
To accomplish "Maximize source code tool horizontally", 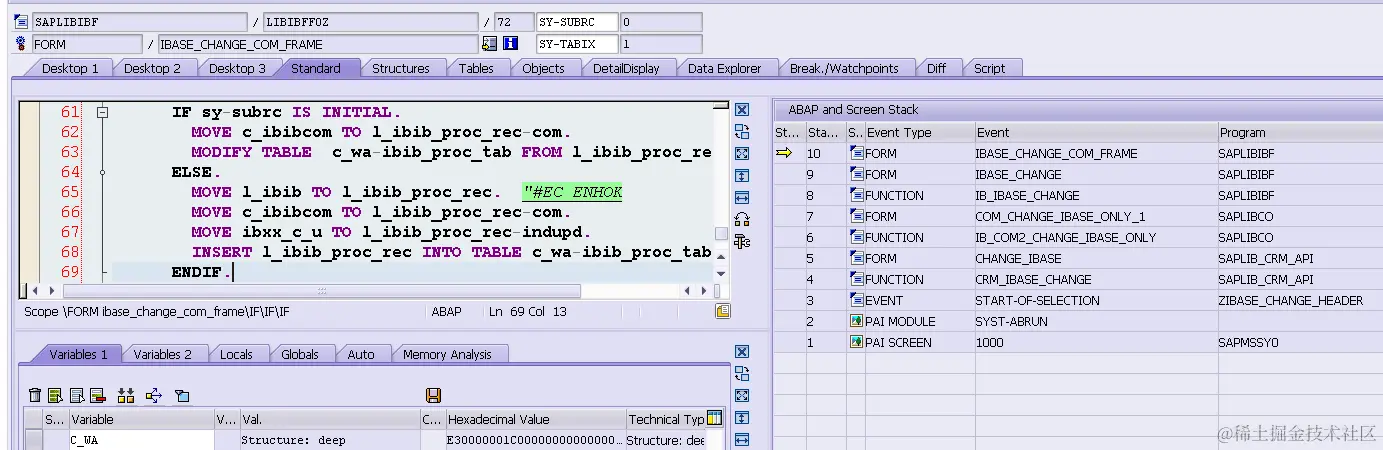I will (742, 197).
